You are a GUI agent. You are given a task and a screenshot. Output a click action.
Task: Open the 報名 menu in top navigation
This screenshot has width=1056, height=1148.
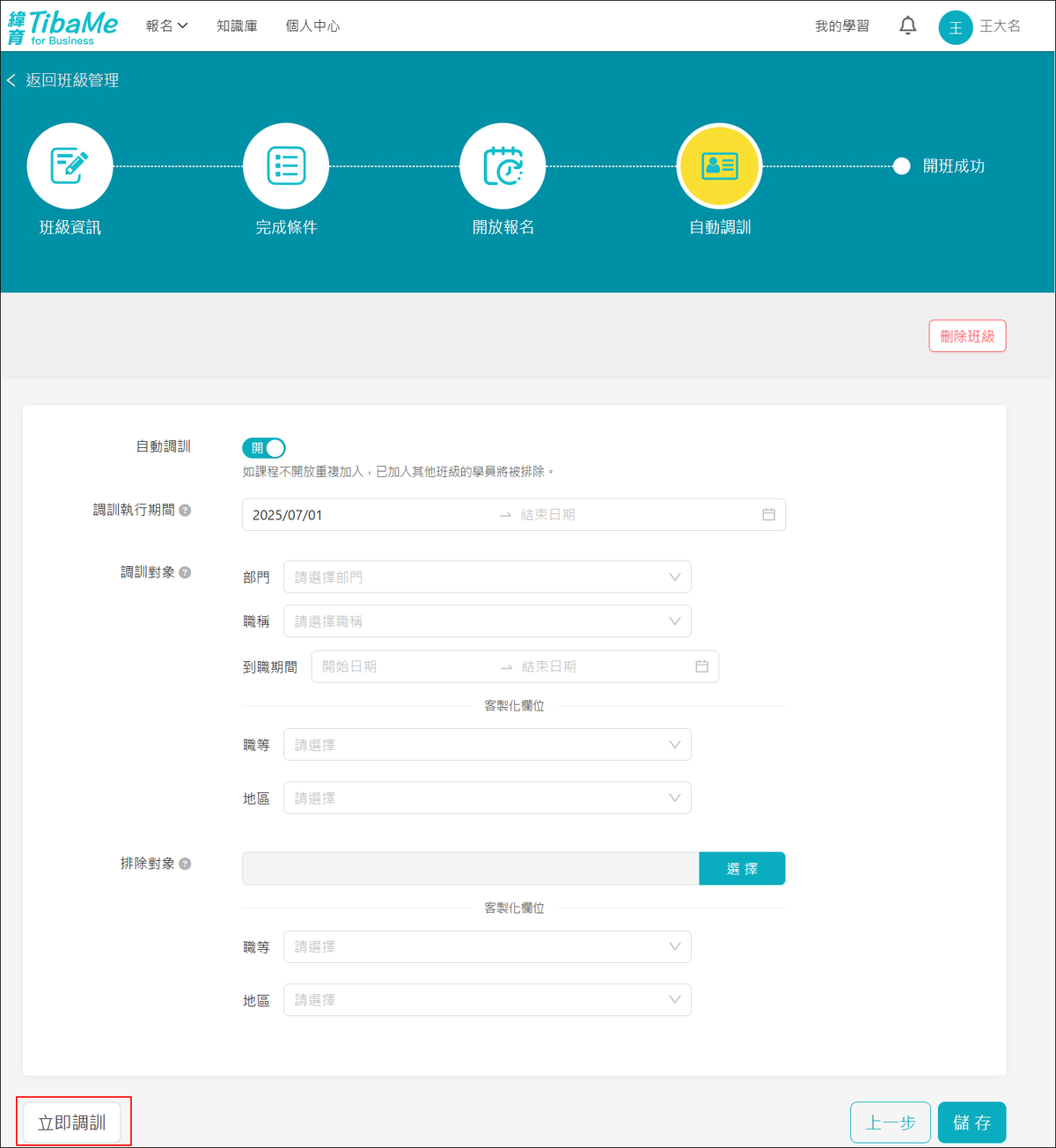click(x=166, y=26)
